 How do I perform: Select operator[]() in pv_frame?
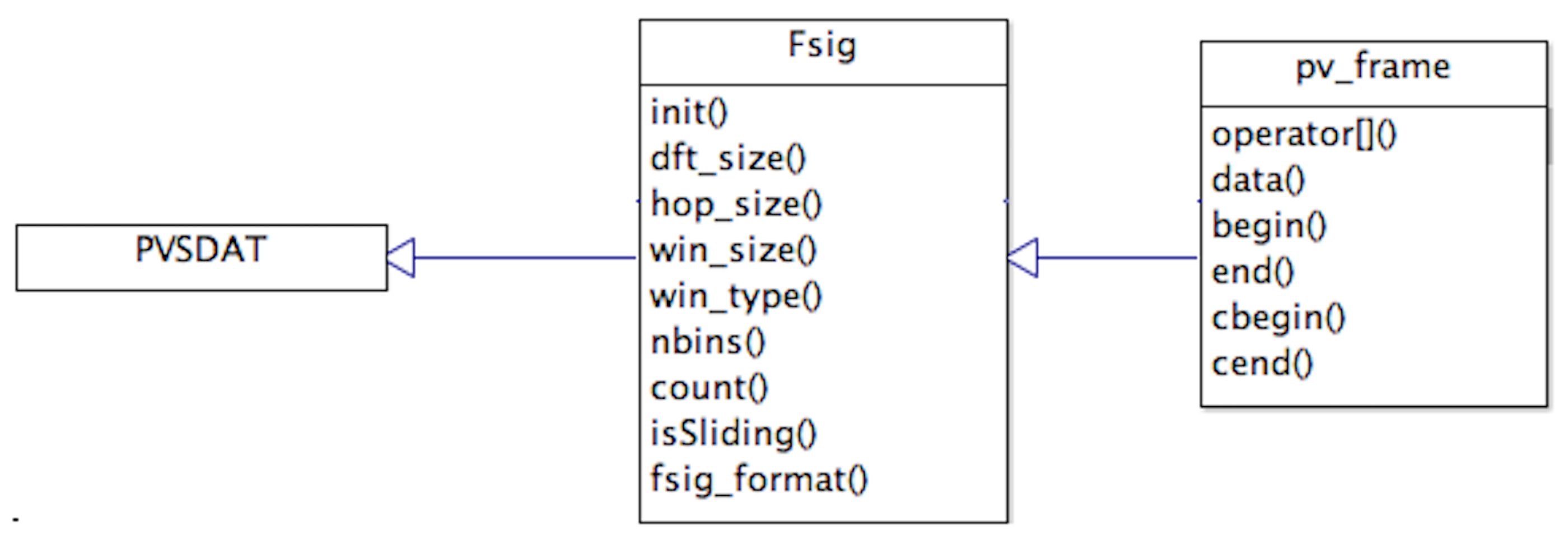(x=1304, y=134)
